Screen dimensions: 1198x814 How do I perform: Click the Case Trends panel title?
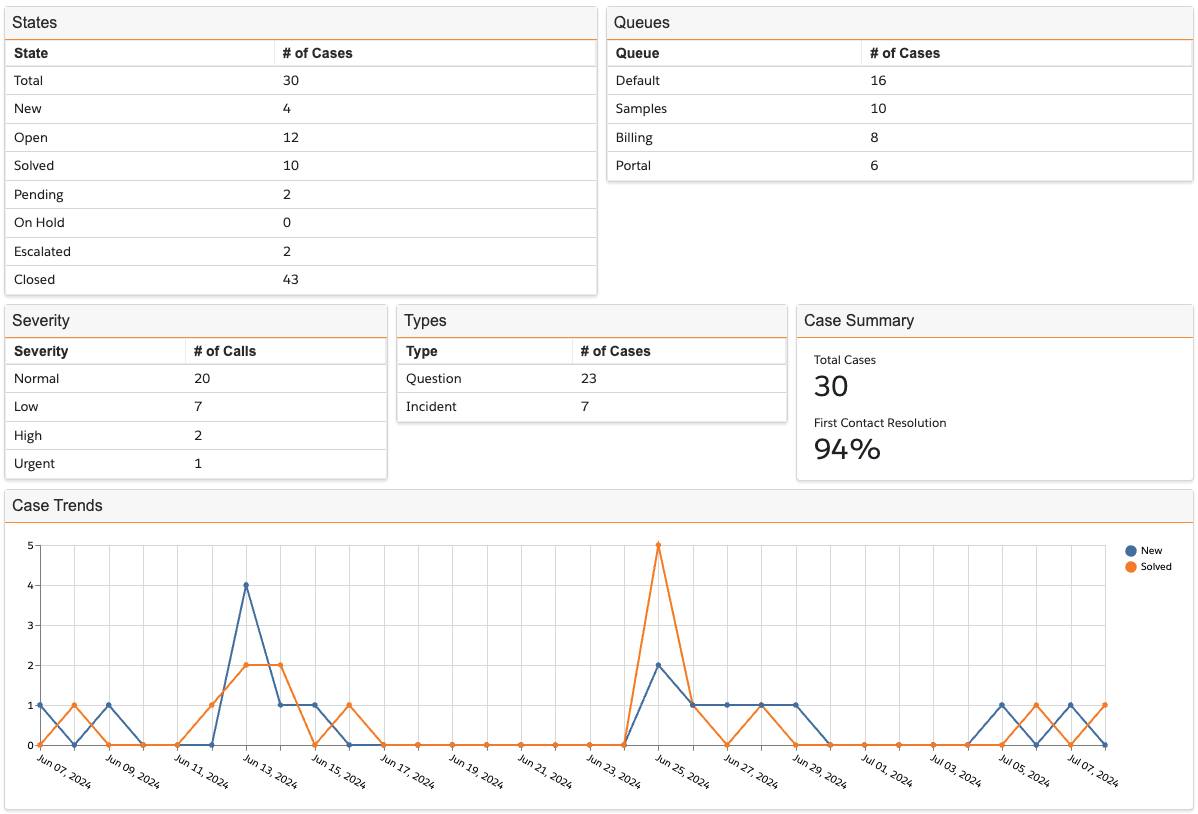(x=57, y=506)
